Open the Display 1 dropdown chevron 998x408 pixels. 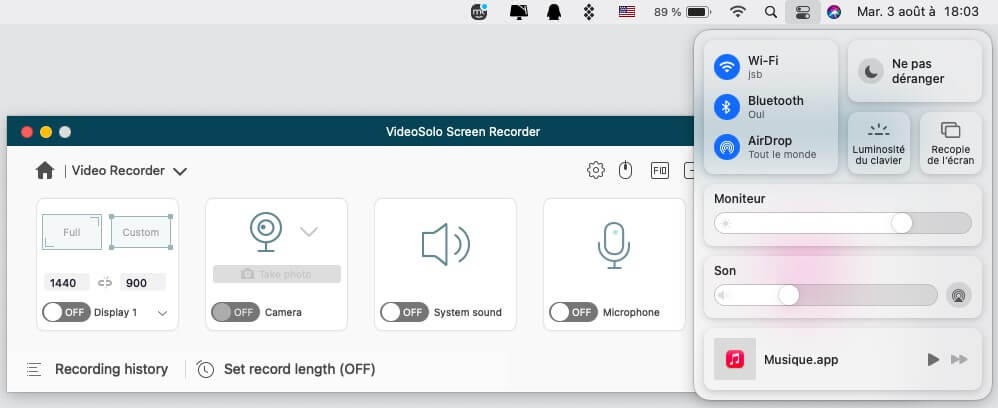coord(162,313)
